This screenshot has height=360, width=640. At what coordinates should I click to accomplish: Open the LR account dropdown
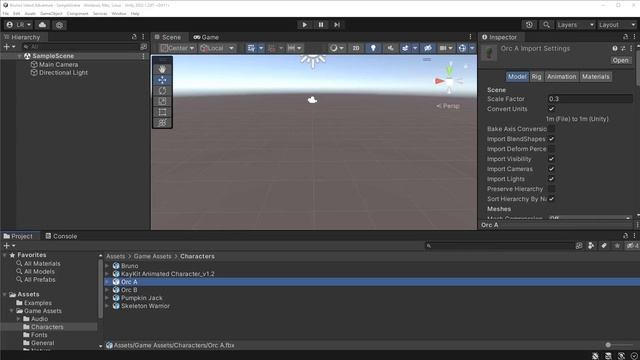(x=19, y=25)
